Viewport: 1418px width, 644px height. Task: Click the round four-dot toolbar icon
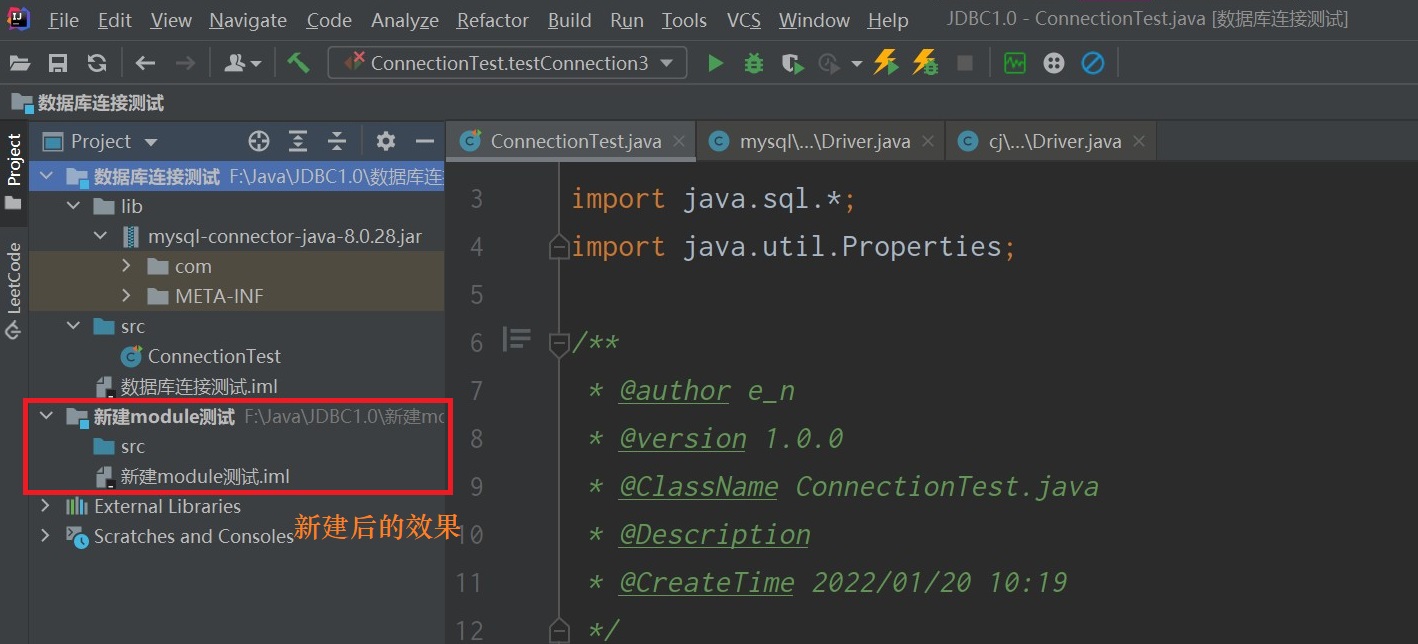[1054, 63]
